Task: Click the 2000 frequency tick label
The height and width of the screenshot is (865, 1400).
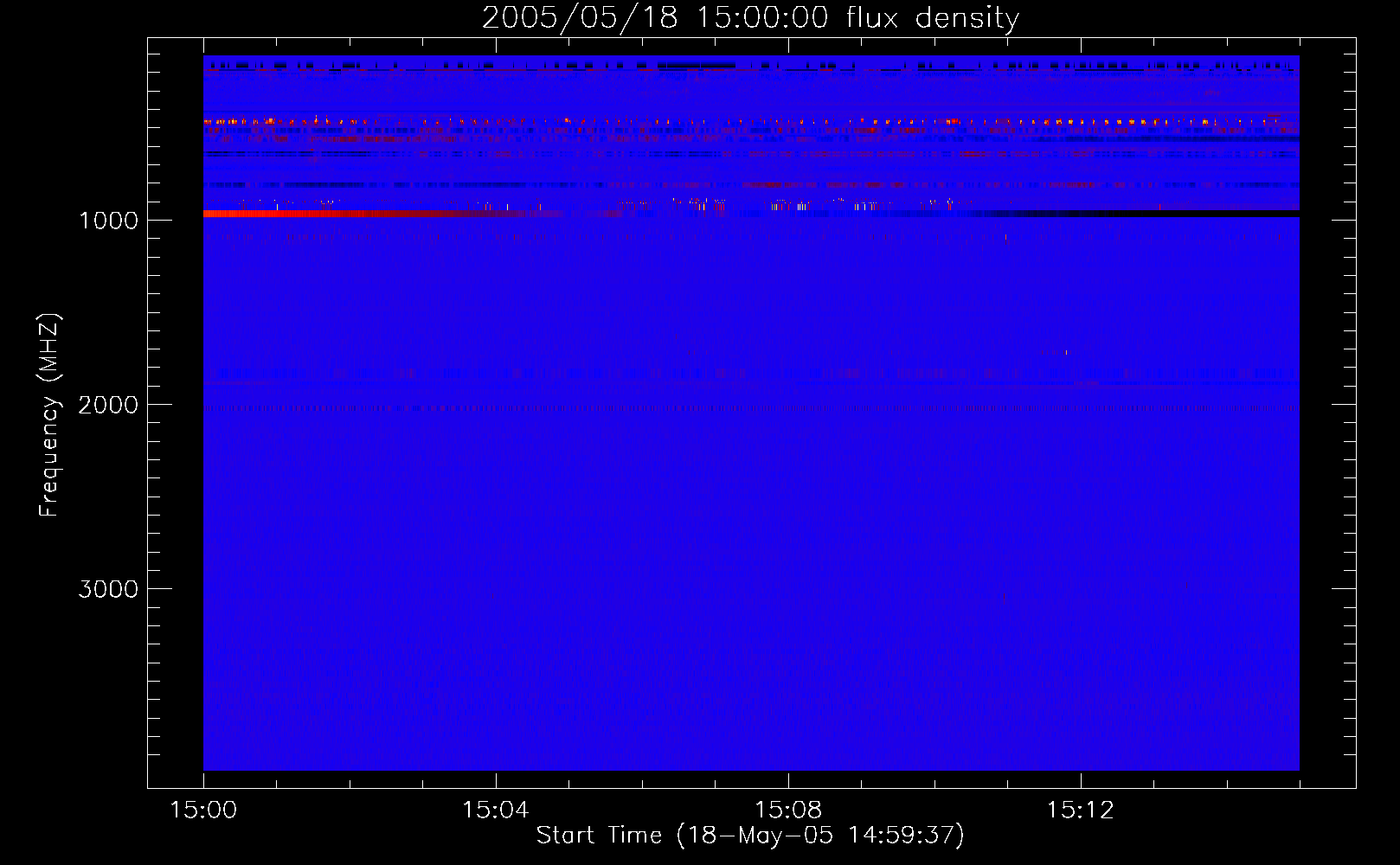Action: point(108,405)
